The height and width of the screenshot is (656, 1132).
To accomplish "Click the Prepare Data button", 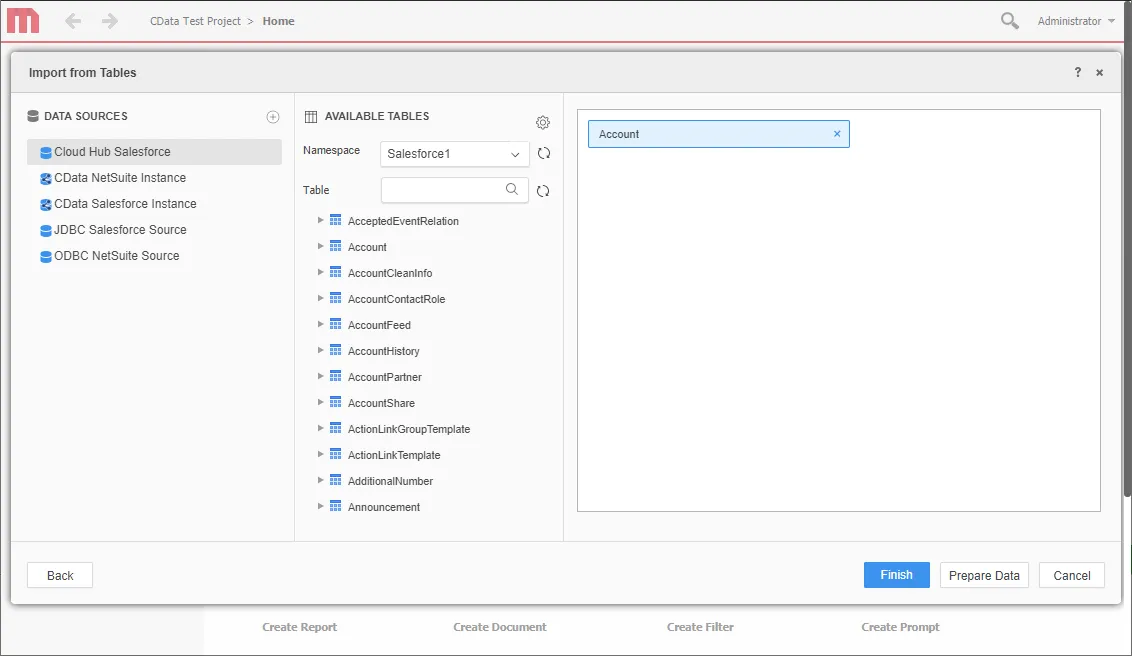I will (983, 574).
